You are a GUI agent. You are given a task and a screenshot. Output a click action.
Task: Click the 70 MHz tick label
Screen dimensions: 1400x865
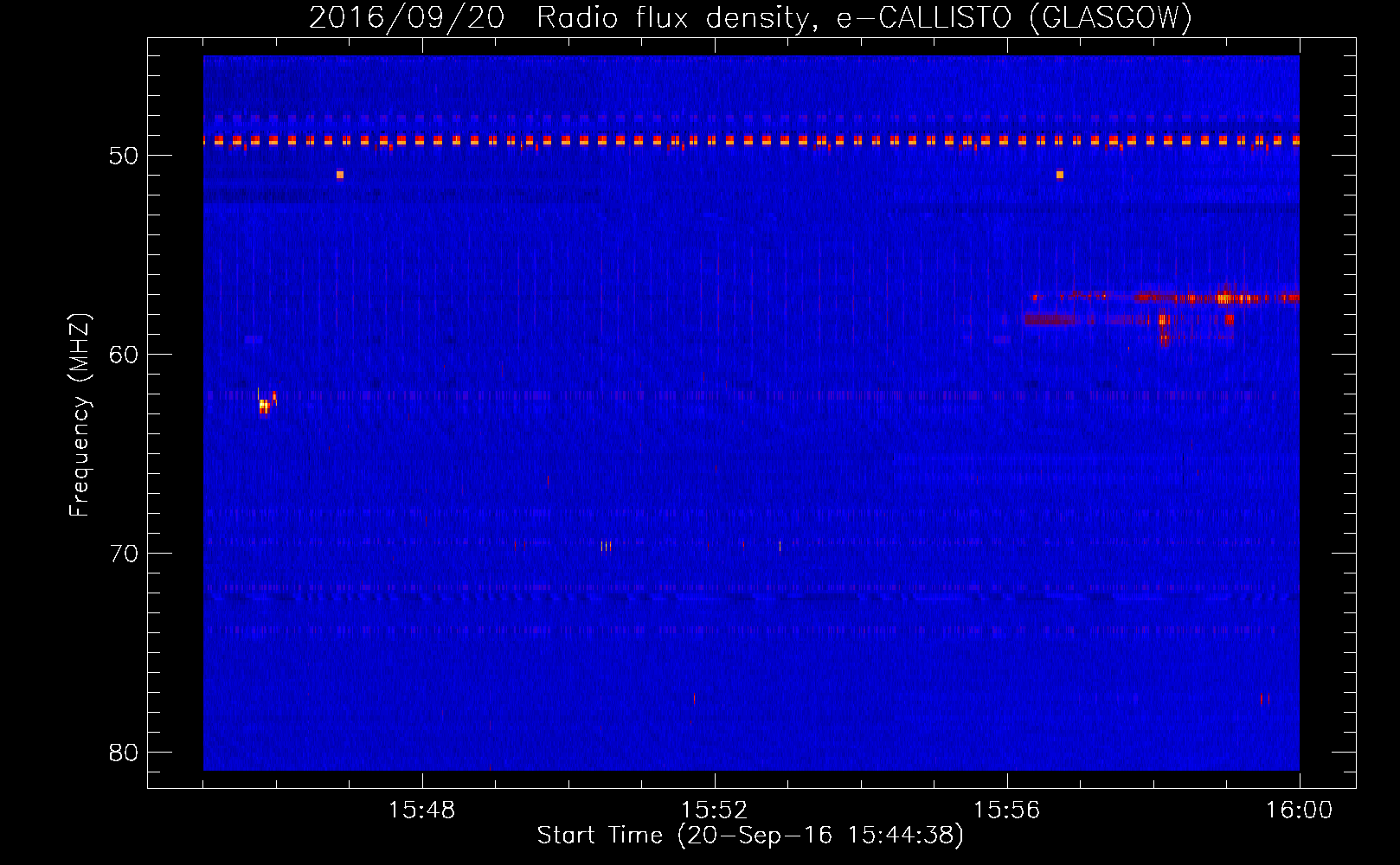click(x=124, y=554)
